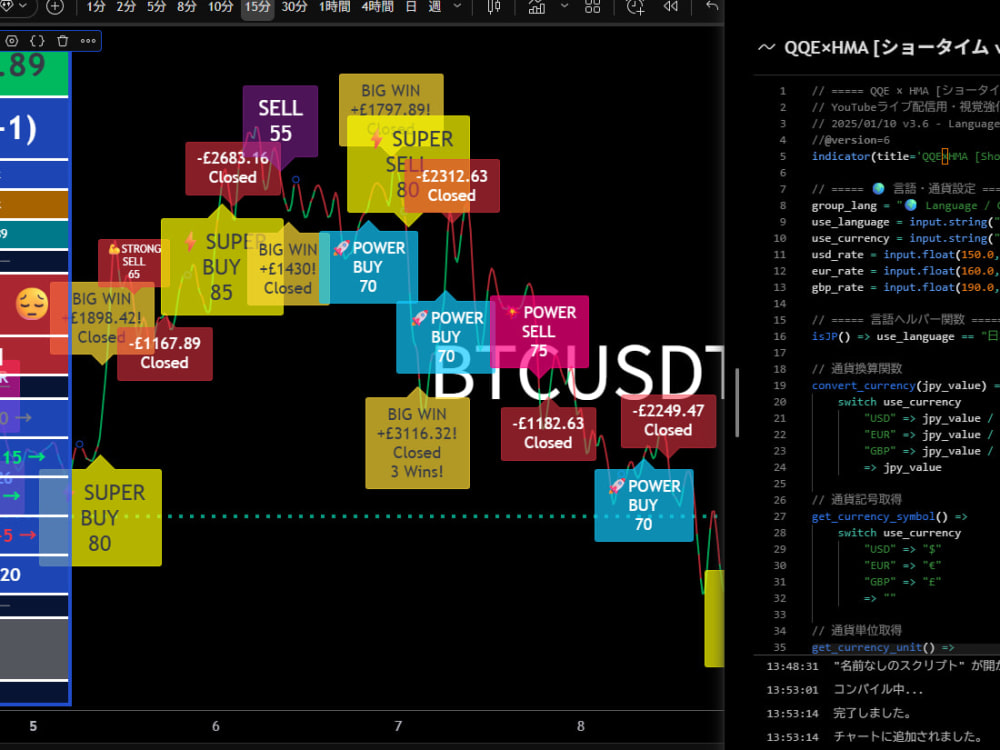Select the STRONG SELL 65 label
The image size is (1000, 750).
tap(134, 262)
